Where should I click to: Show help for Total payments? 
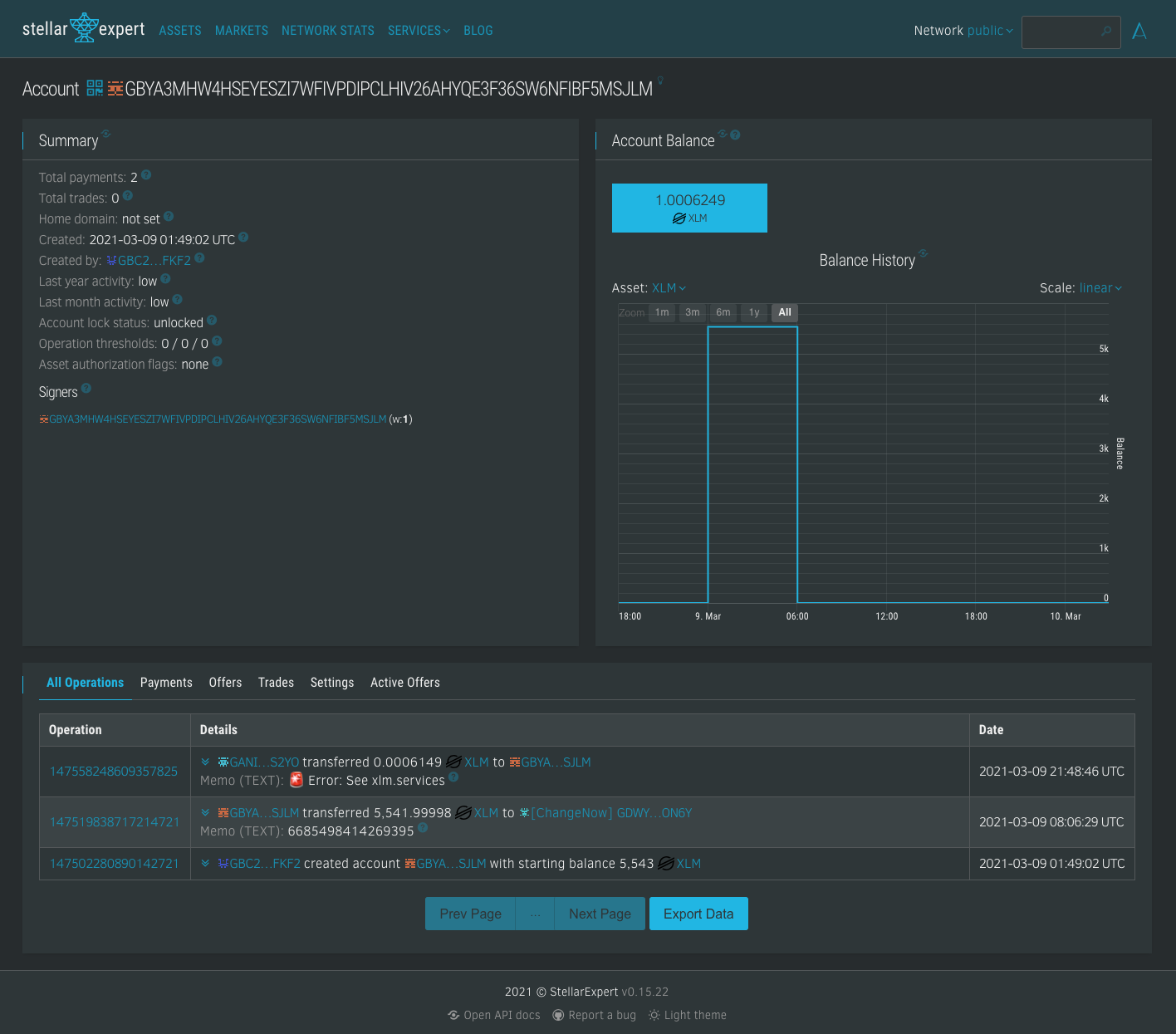tap(146, 174)
